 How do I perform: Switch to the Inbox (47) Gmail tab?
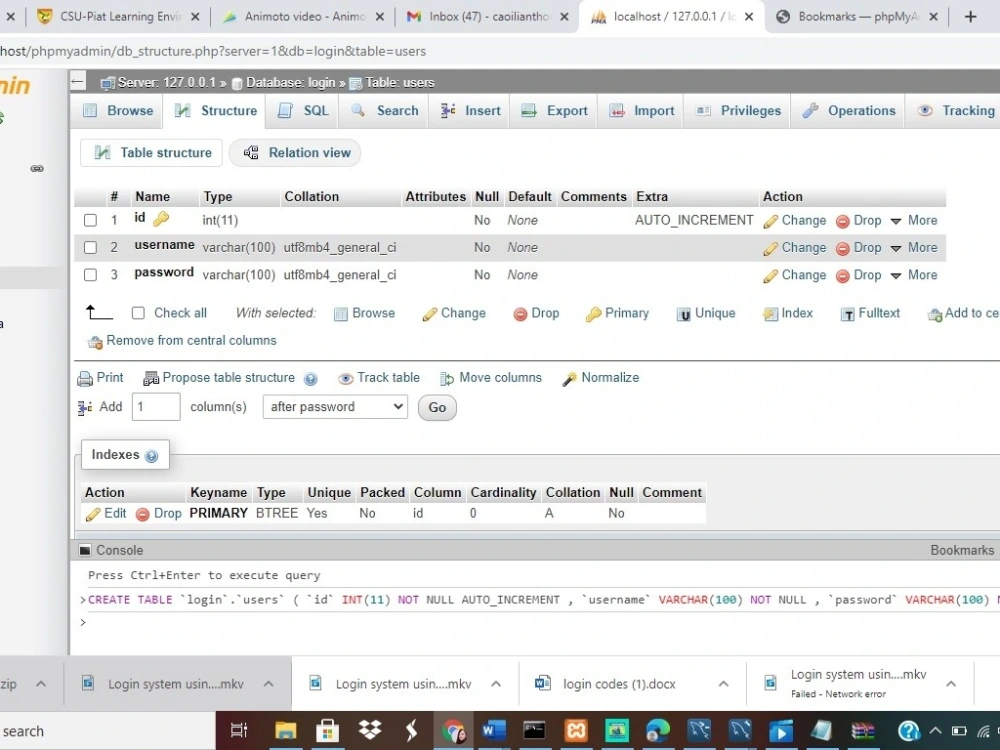point(486,17)
